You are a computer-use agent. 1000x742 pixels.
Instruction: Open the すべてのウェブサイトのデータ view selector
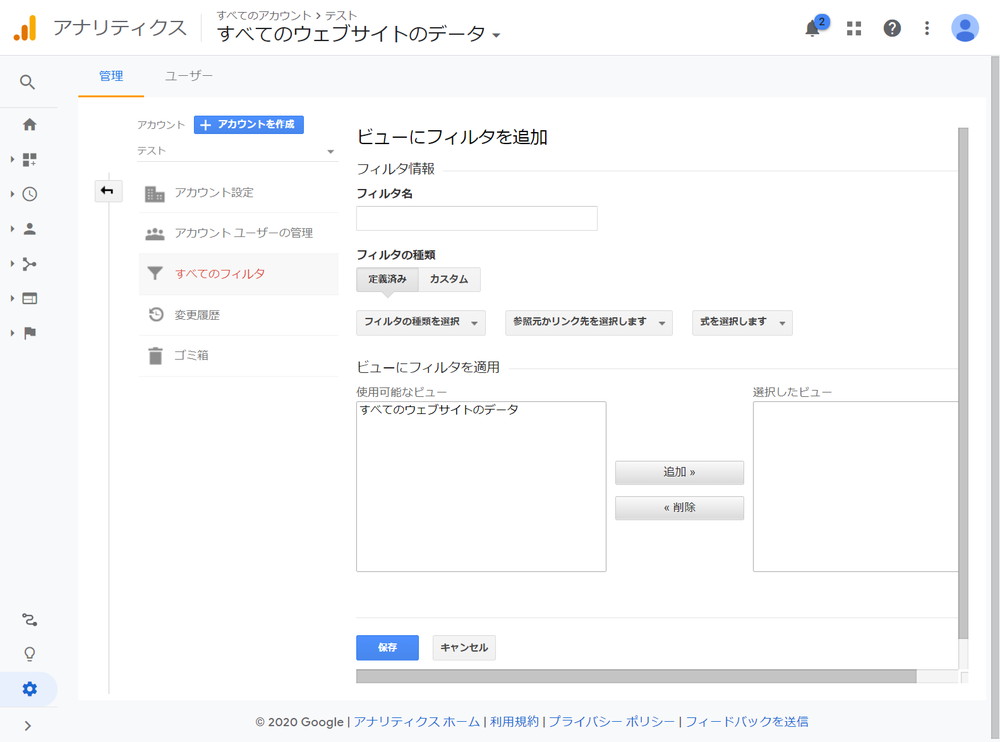tap(358, 33)
